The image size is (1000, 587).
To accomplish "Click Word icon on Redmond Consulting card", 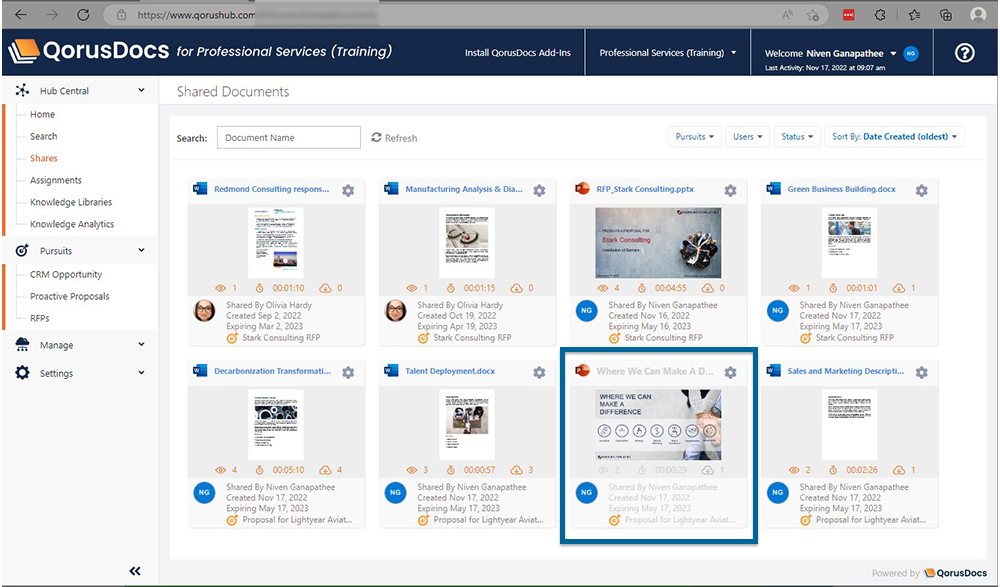I will (x=200, y=189).
